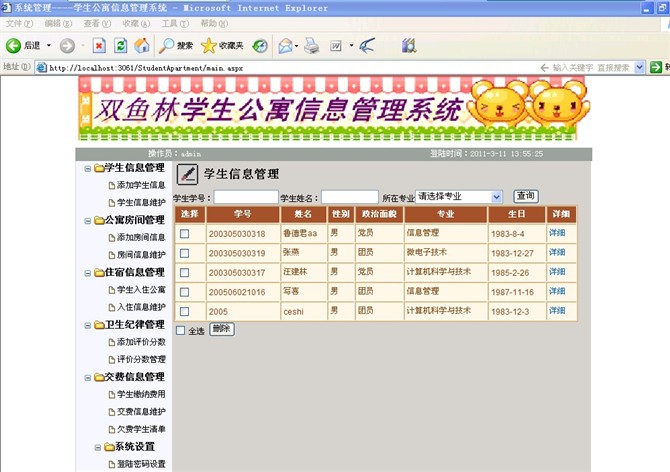670x472 pixels.
Task: Open the 查看 menu
Action: [x=97, y=23]
